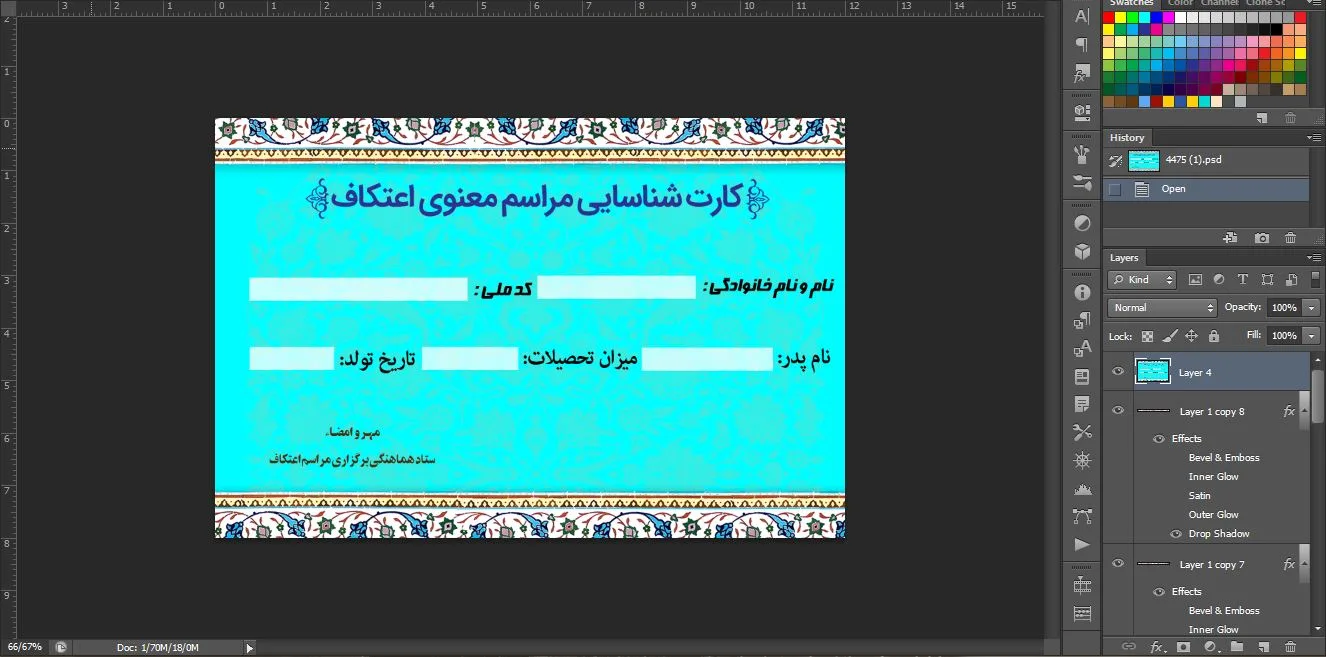The image size is (1326, 657).
Task: Toggle lock image pixels brush icon
Action: click(x=1169, y=336)
